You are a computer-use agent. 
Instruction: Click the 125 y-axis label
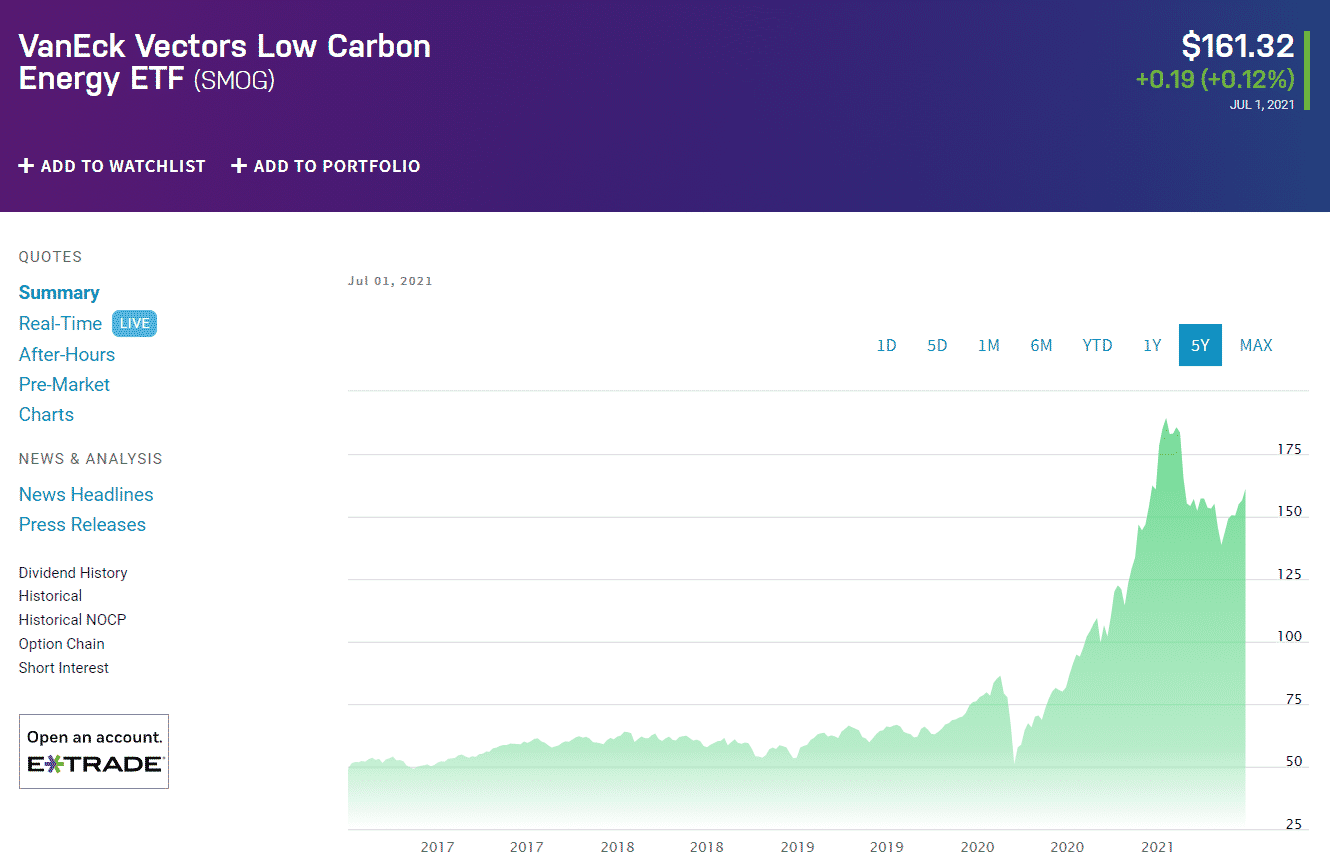(x=1290, y=575)
